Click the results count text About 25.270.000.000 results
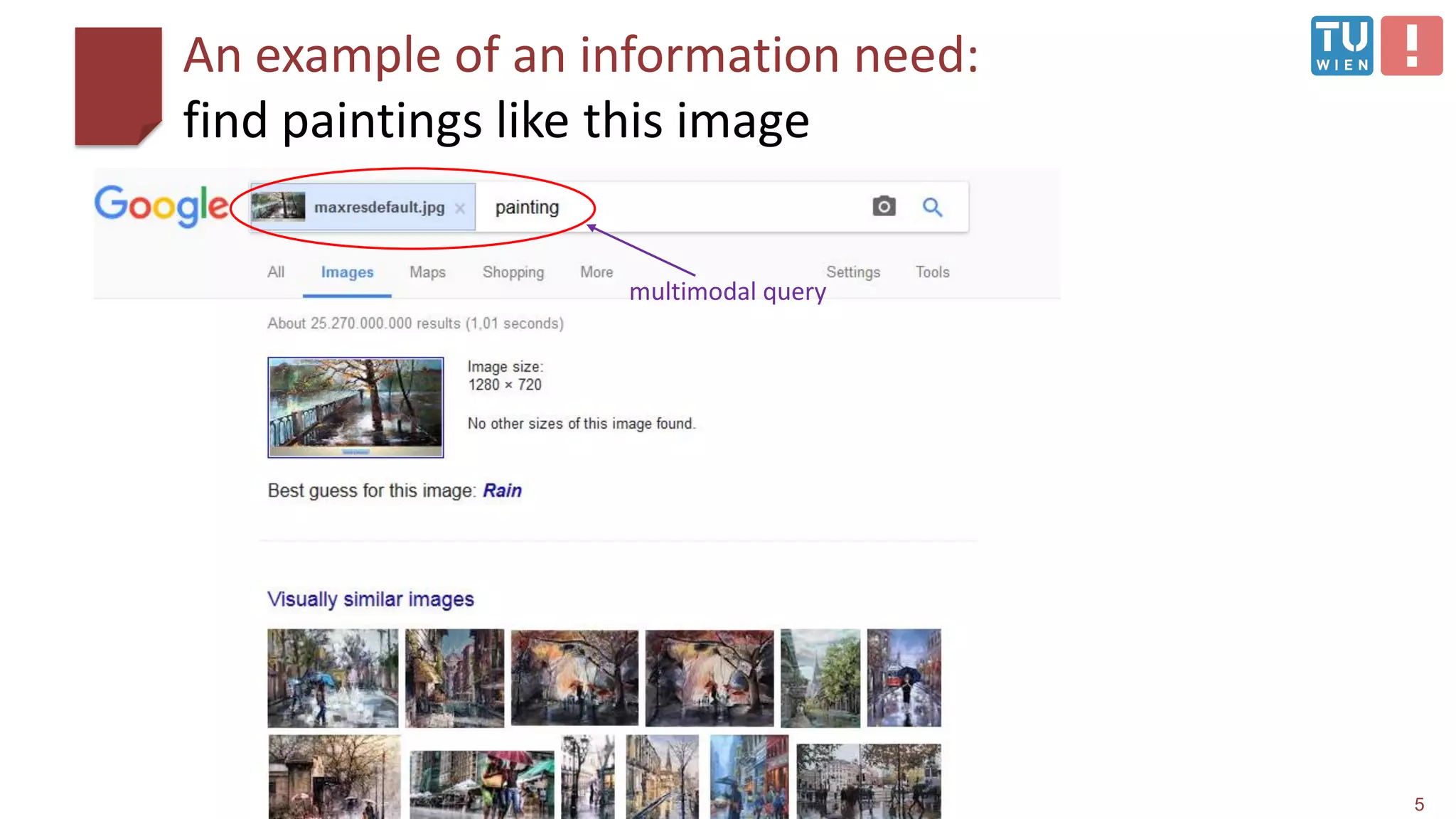This screenshot has height=819, width=1456. (x=364, y=323)
